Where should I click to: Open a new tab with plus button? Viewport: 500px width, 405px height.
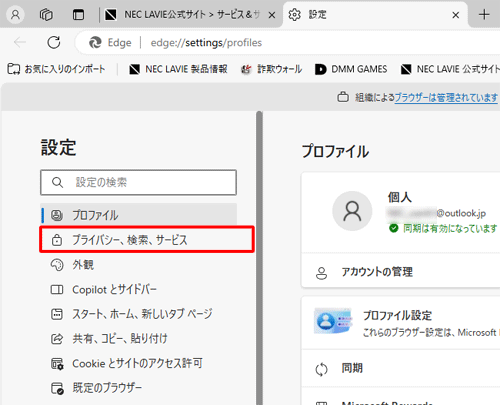click(484, 15)
